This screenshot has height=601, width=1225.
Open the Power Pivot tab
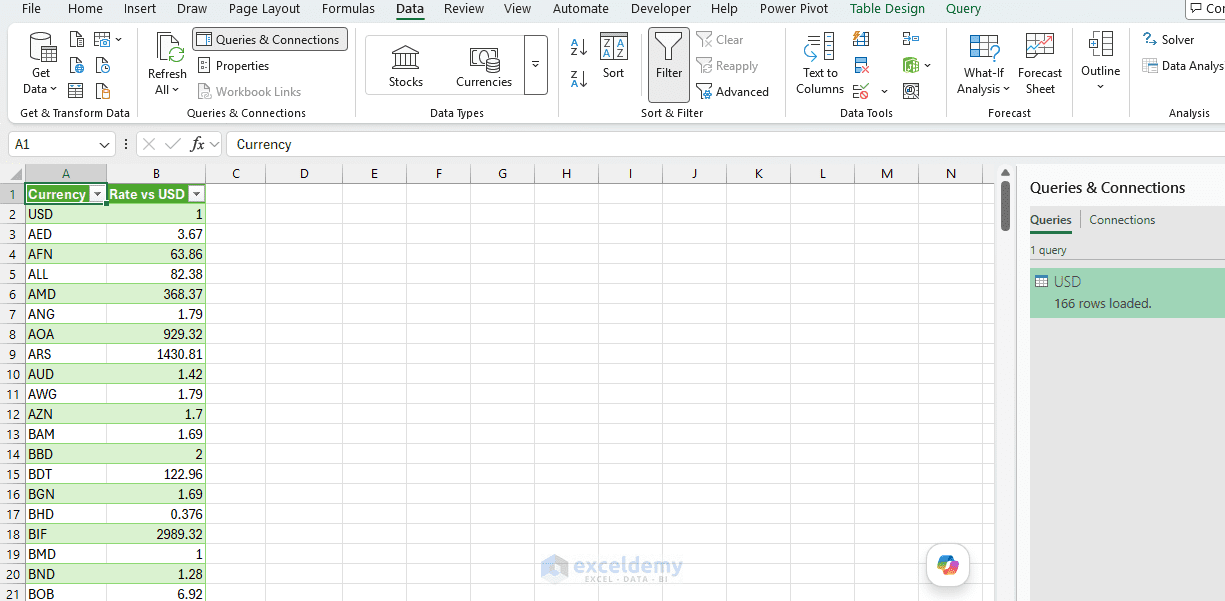click(794, 9)
